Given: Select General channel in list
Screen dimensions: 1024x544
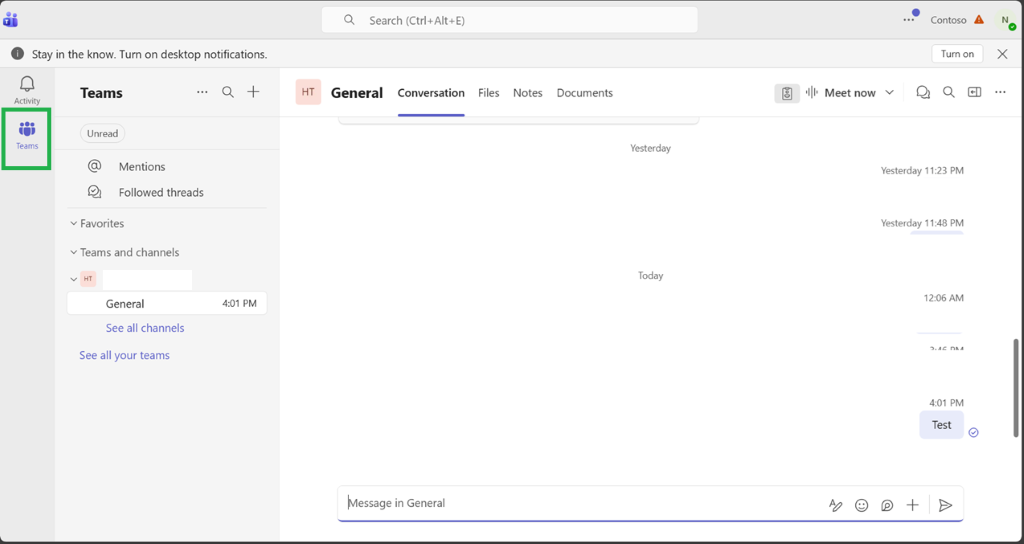Looking at the screenshot, I should [167, 303].
